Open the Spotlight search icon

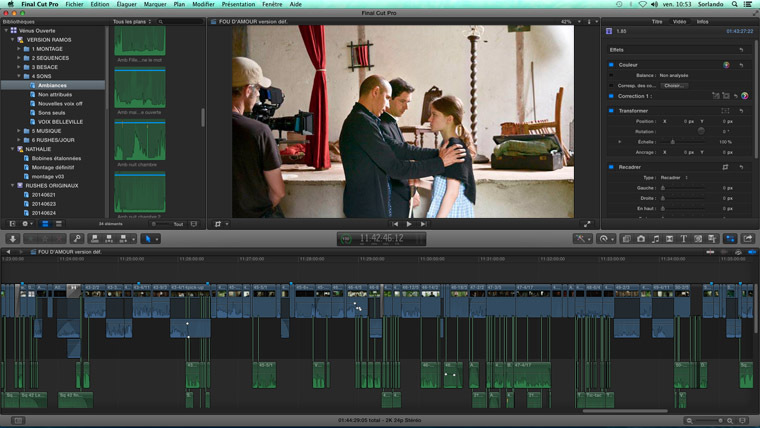pyautogui.click(x=735, y=4)
